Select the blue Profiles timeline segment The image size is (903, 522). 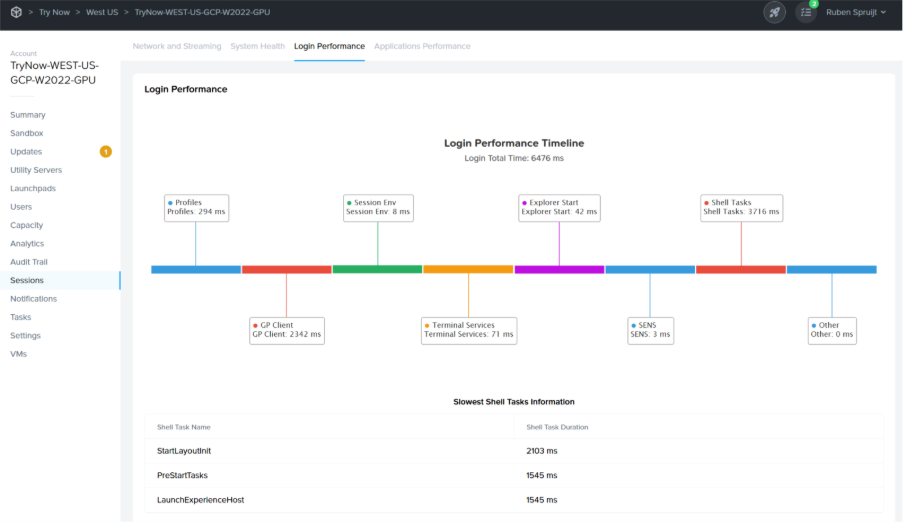tap(196, 269)
